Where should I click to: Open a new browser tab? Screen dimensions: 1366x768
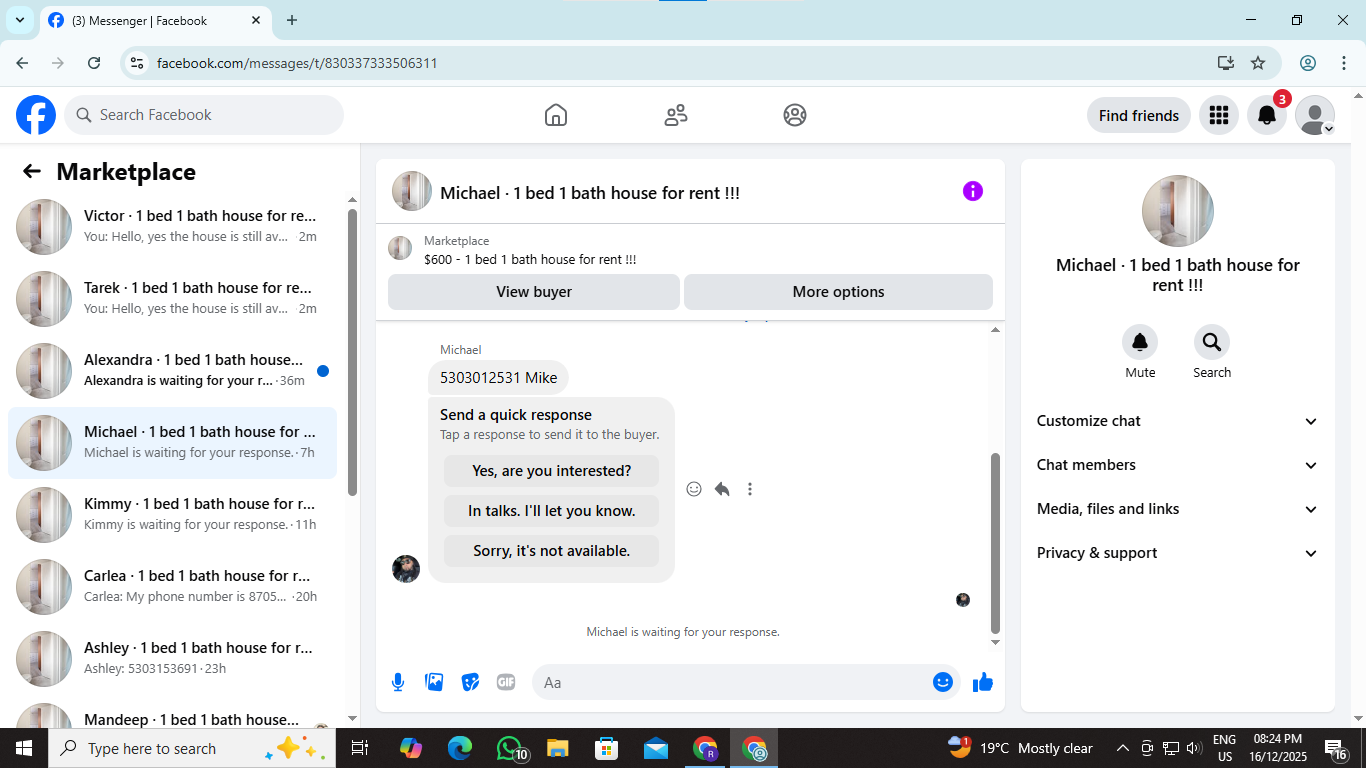292,20
